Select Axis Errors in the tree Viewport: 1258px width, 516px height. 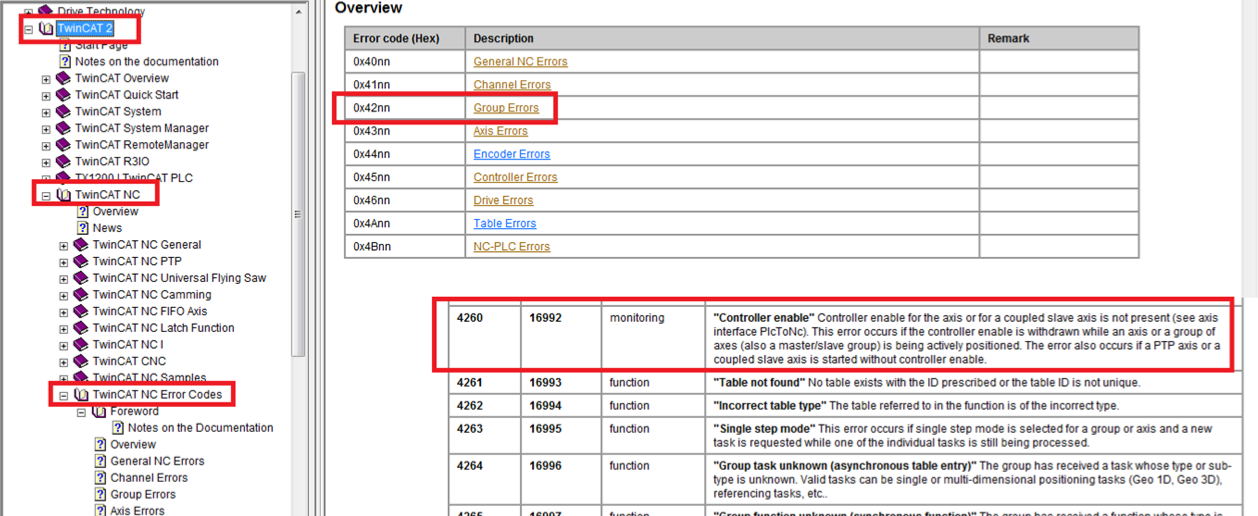coord(137,510)
